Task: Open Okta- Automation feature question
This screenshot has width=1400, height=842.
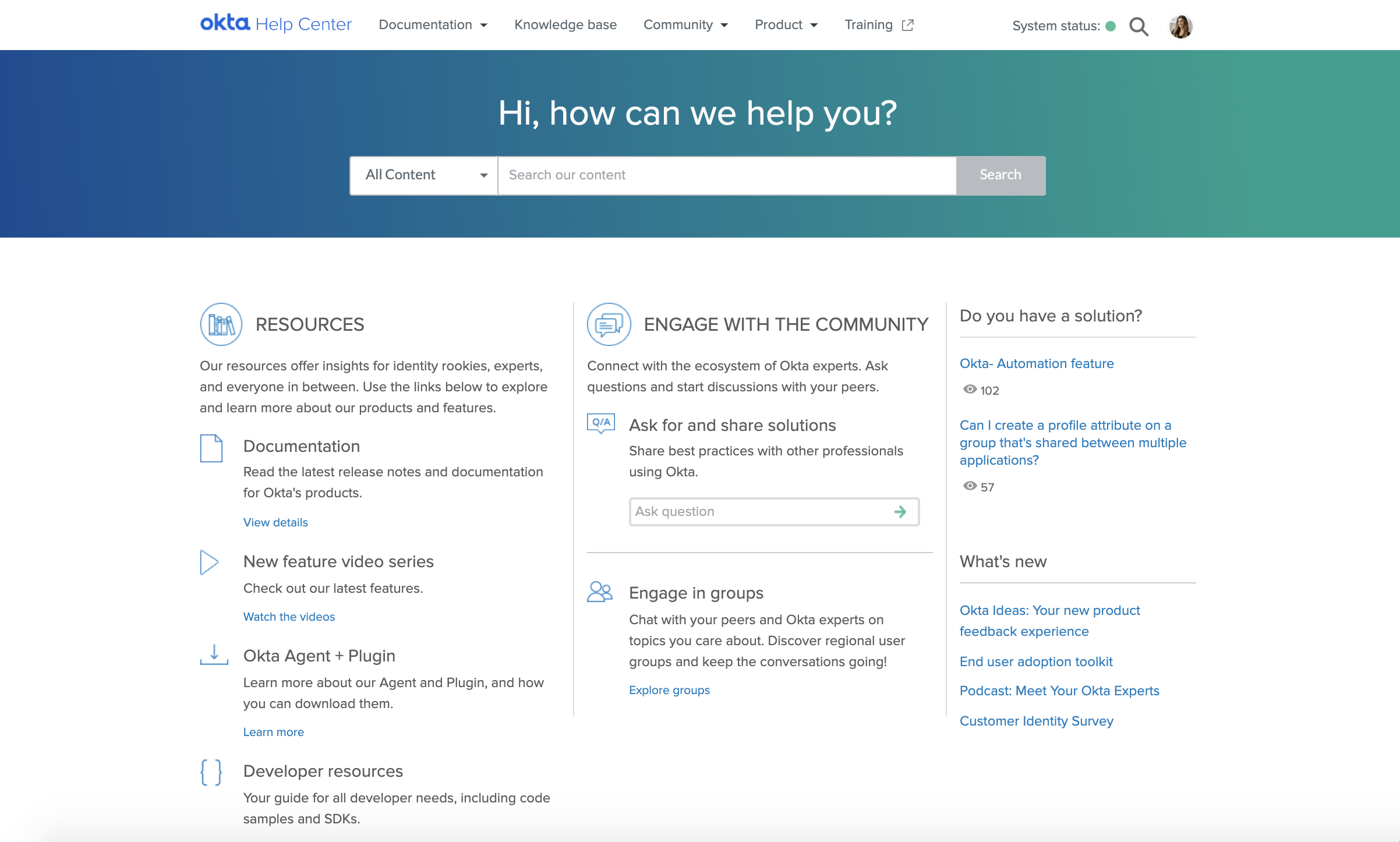Action: pos(1037,363)
